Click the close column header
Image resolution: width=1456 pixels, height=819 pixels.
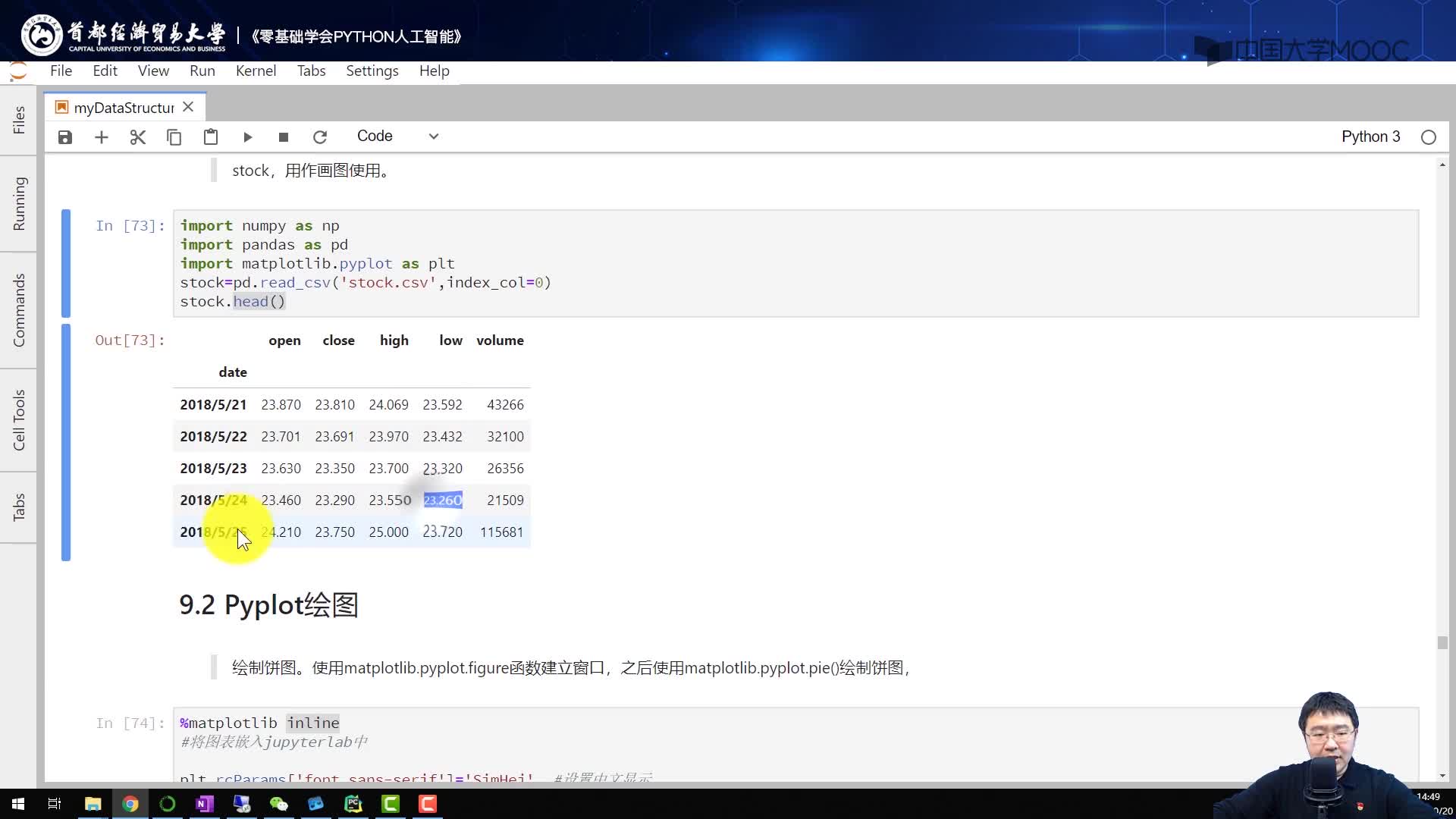(338, 340)
